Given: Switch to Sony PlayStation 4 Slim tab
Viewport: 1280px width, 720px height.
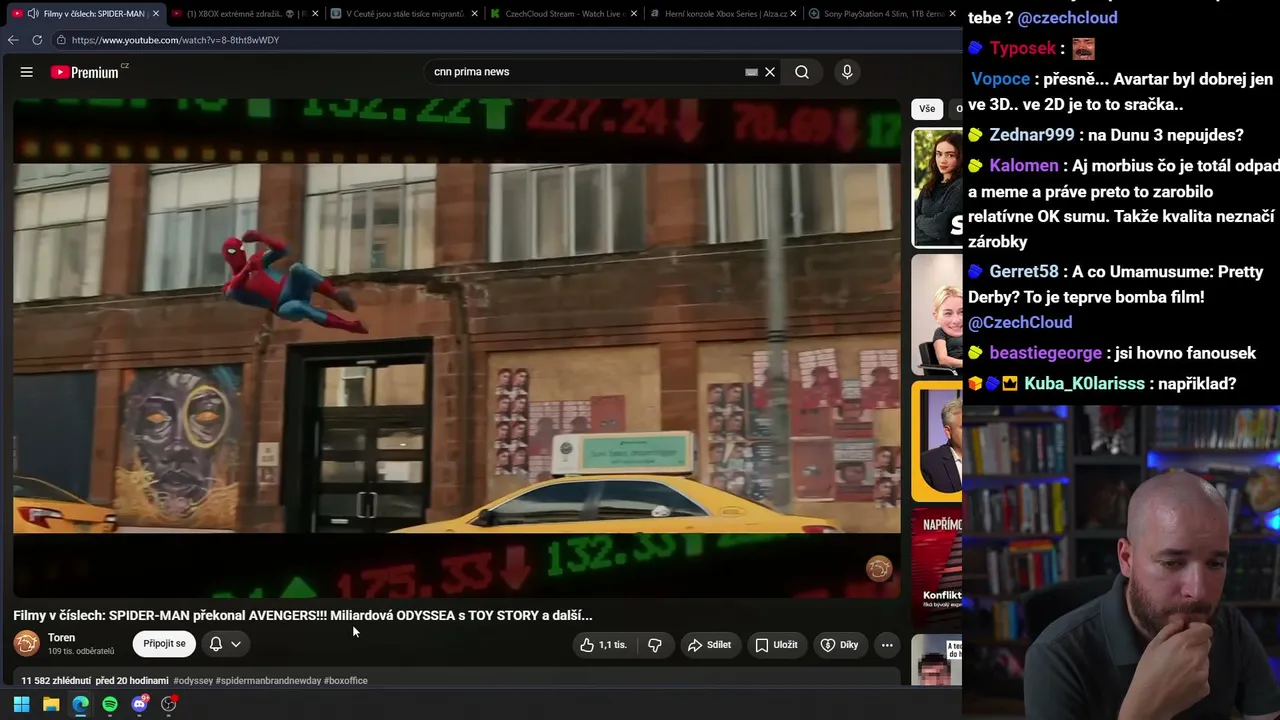Looking at the screenshot, I should pyautogui.click(x=882, y=14).
